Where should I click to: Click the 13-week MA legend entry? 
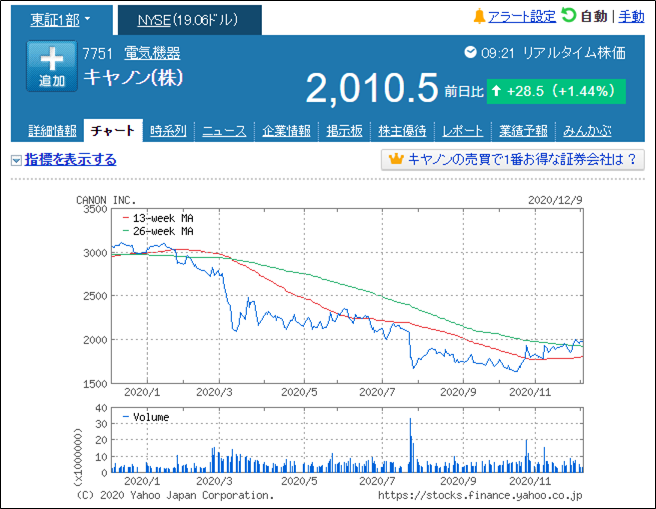pyautogui.click(x=158, y=218)
